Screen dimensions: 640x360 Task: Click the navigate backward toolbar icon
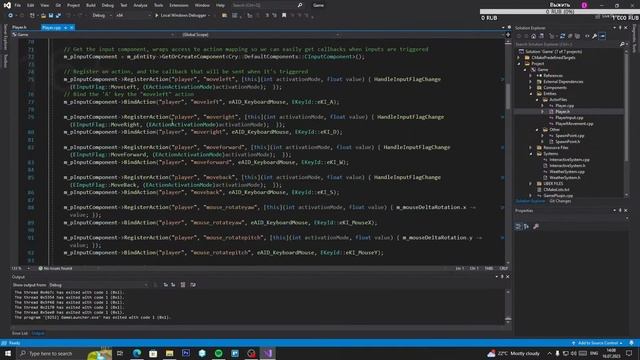point(10,16)
